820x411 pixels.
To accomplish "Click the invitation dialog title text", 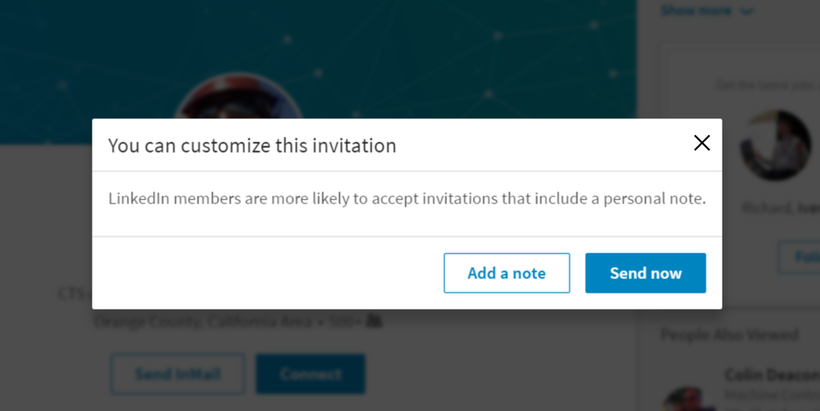I will [252, 145].
